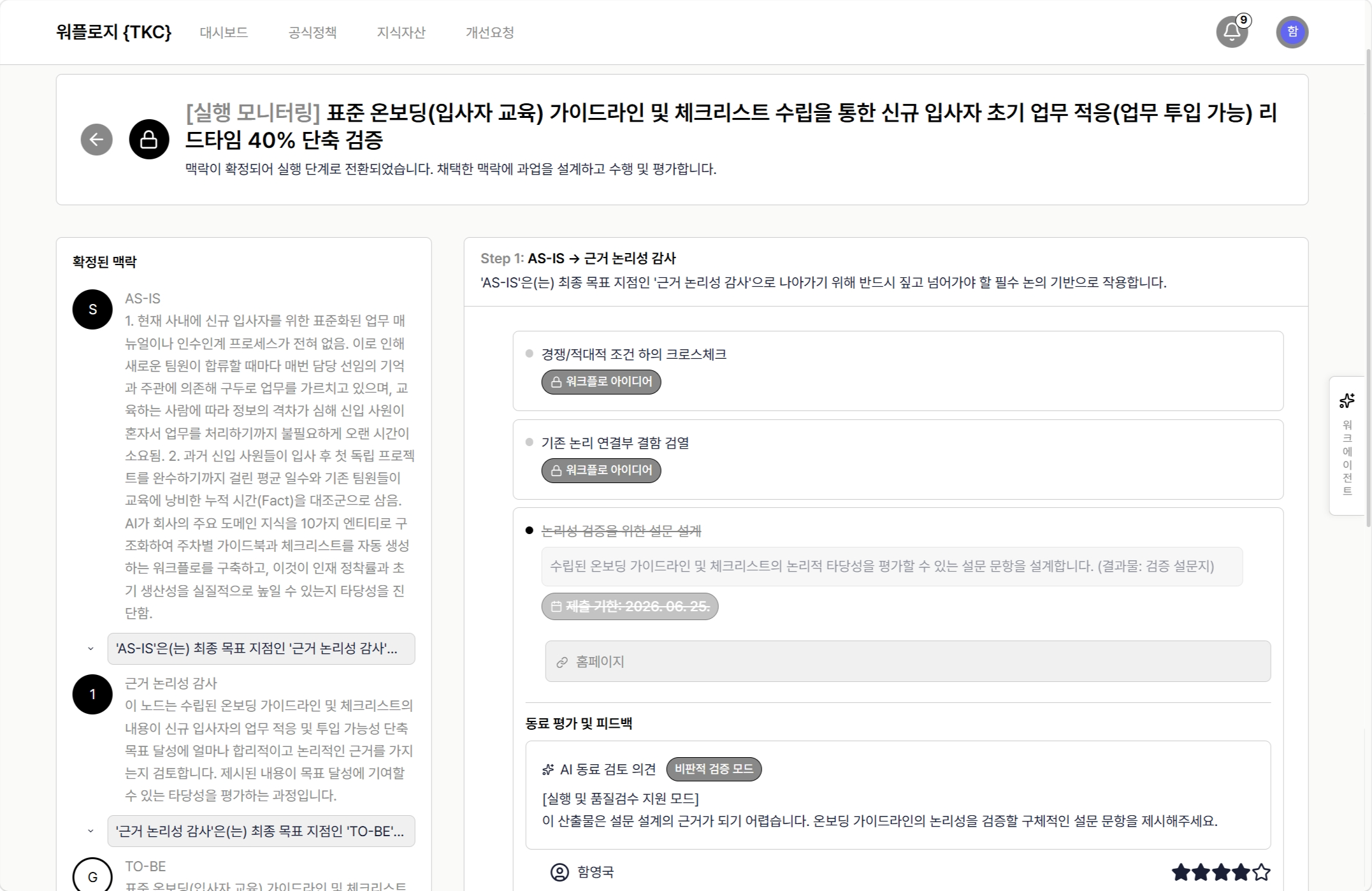The width and height of the screenshot is (1372, 891).
Task: Click the 제출 기한: 2026. 06. 25. badge
Action: pyautogui.click(x=630, y=606)
